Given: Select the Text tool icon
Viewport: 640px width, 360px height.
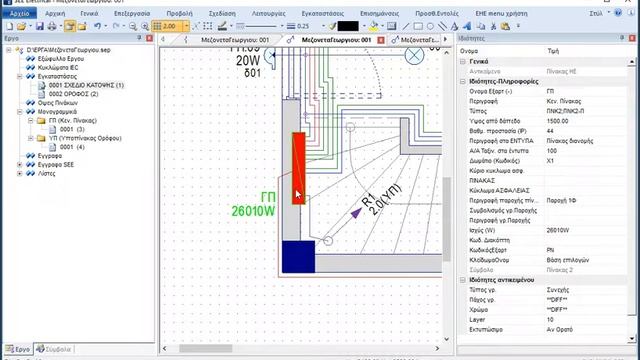Looking at the screenshot, I should coord(454,27).
